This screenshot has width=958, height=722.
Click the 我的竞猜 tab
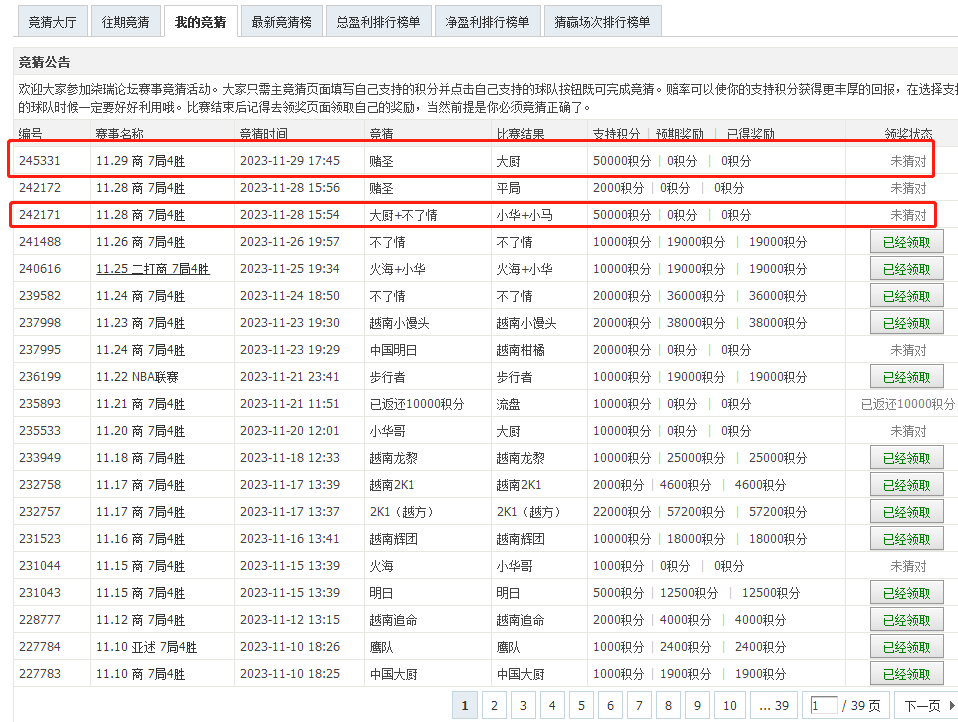tap(201, 22)
